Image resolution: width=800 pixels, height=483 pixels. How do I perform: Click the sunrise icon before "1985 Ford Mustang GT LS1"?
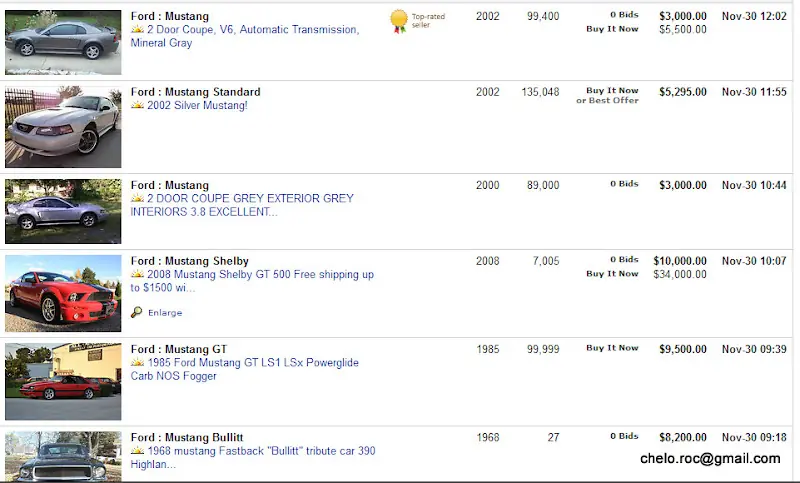[x=137, y=363]
